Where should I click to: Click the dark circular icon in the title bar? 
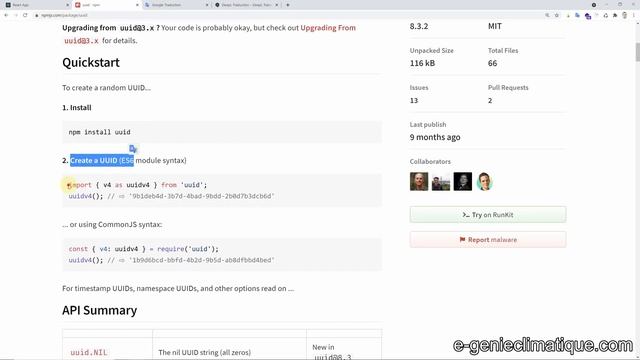594,5
